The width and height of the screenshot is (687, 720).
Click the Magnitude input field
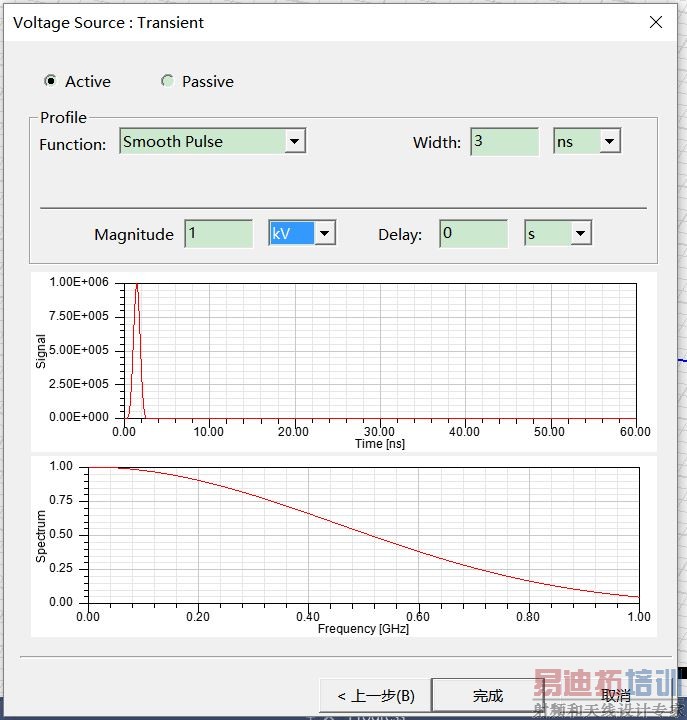[x=219, y=234]
